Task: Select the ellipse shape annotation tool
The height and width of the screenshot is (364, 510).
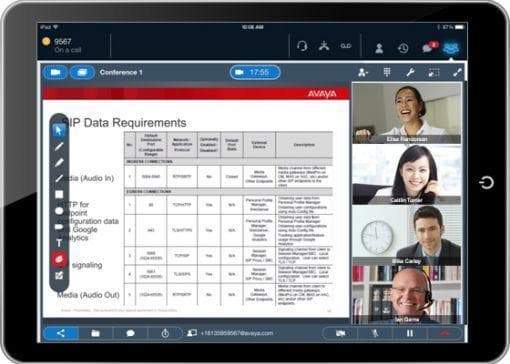Action: 59,211
